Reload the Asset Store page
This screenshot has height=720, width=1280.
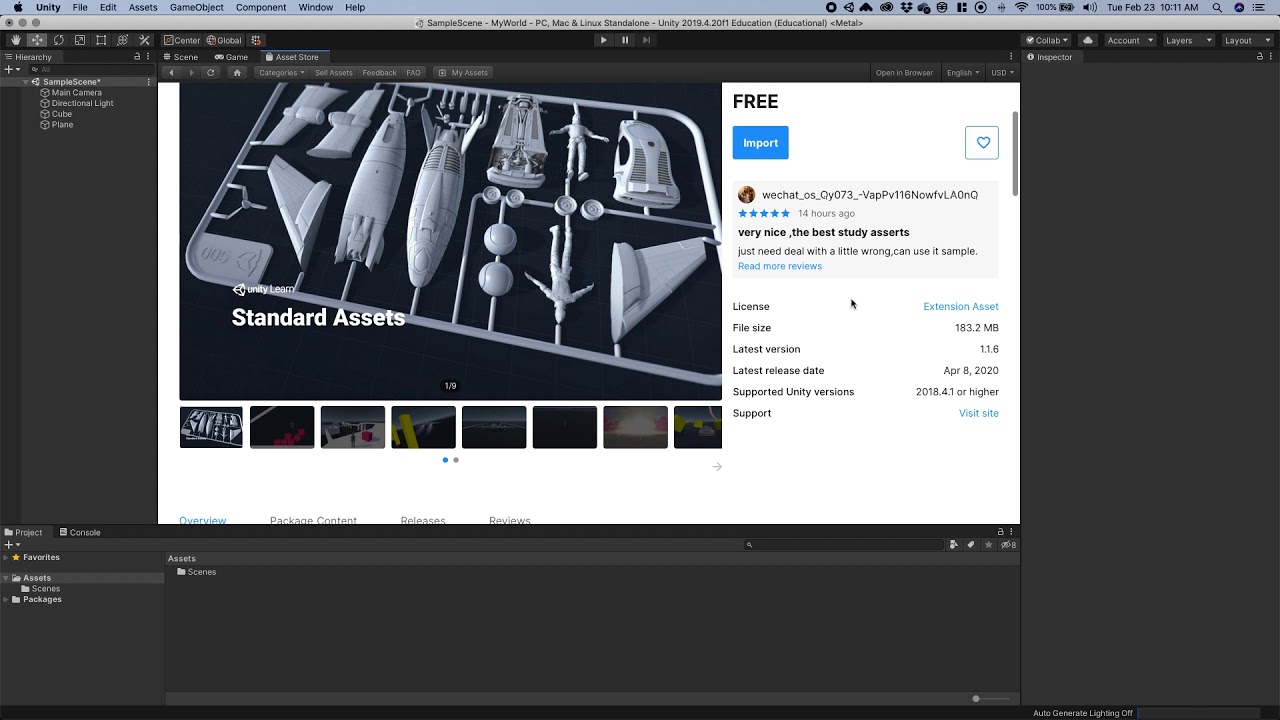pyautogui.click(x=210, y=72)
